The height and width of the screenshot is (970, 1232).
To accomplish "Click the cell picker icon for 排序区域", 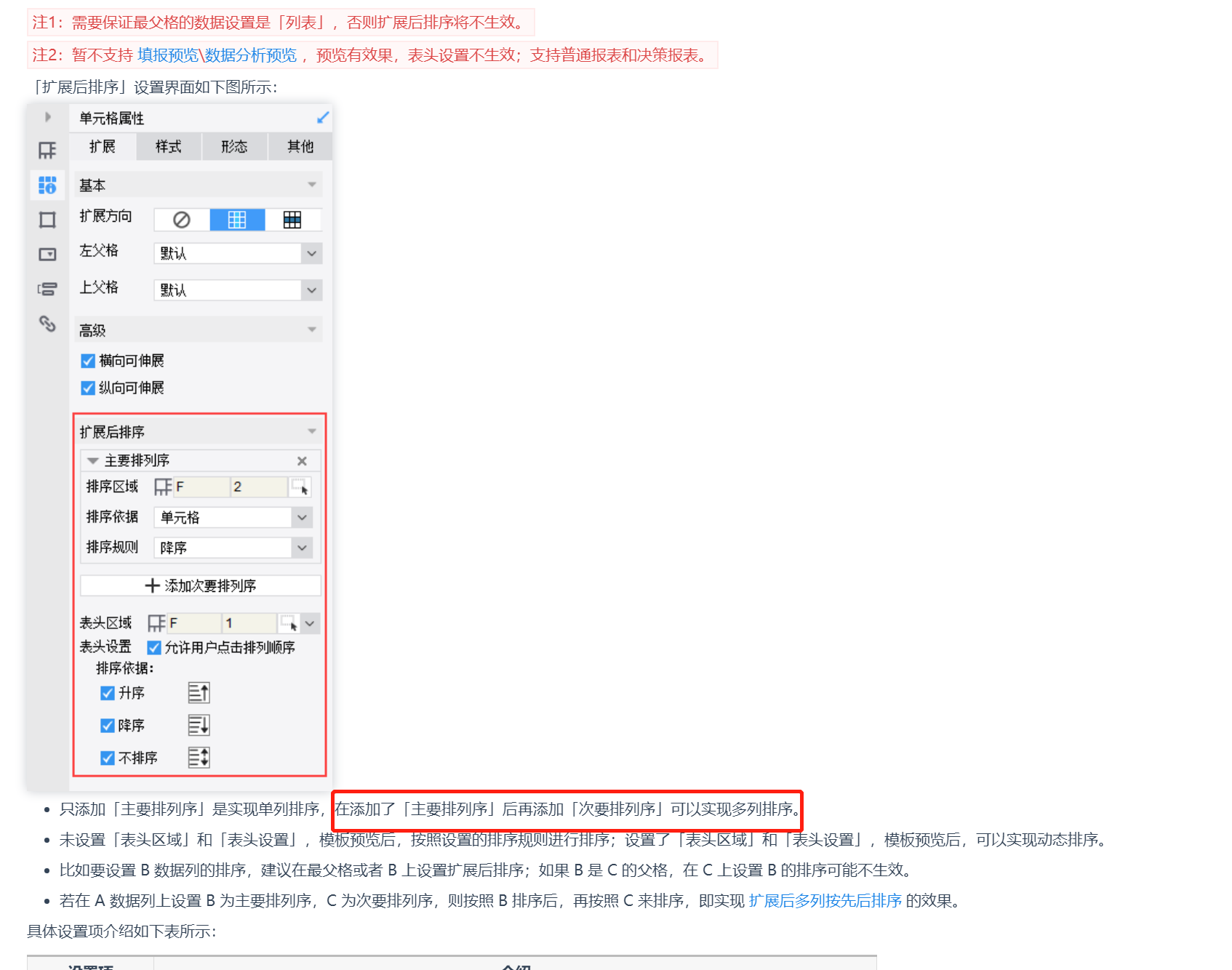I will pyautogui.click(x=300, y=487).
